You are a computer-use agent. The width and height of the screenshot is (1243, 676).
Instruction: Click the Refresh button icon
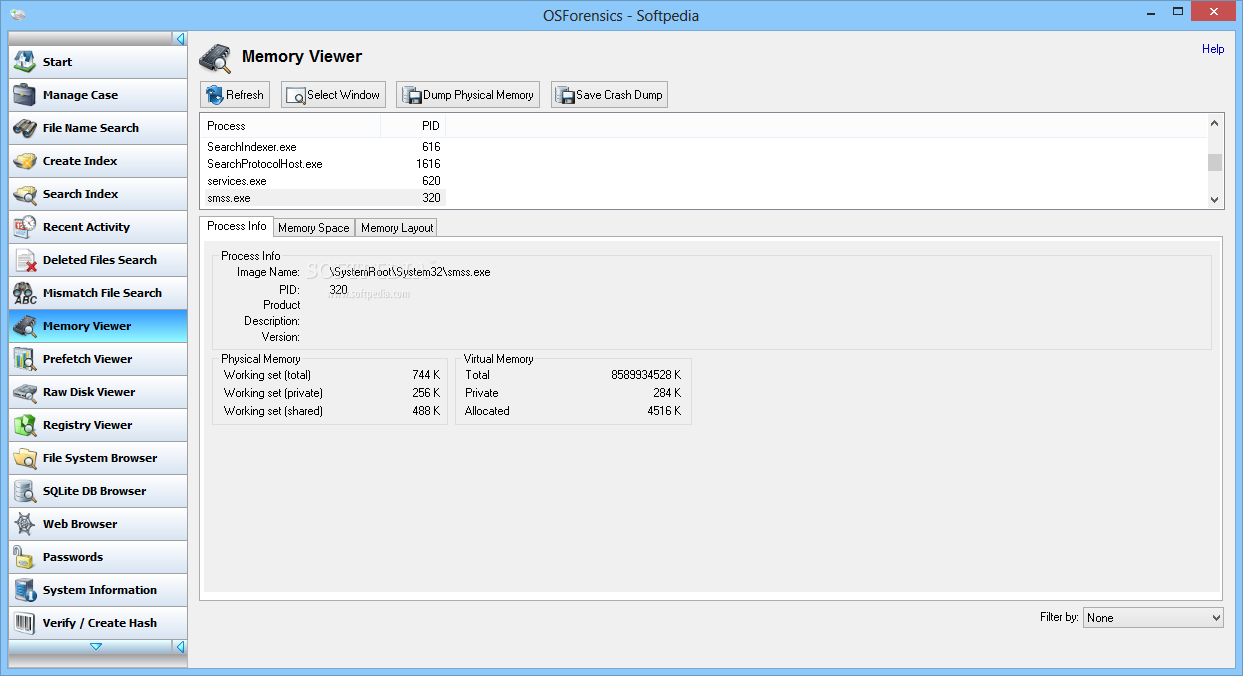(214, 95)
